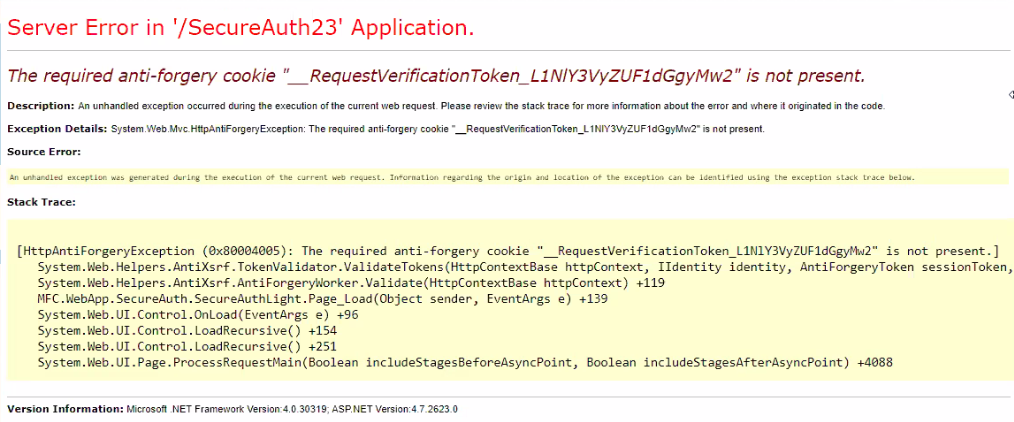The height and width of the screenshot is (422, 1014).
Task: Click the Control.LoadRecursive() +251 line
Action: pos(187,346)
